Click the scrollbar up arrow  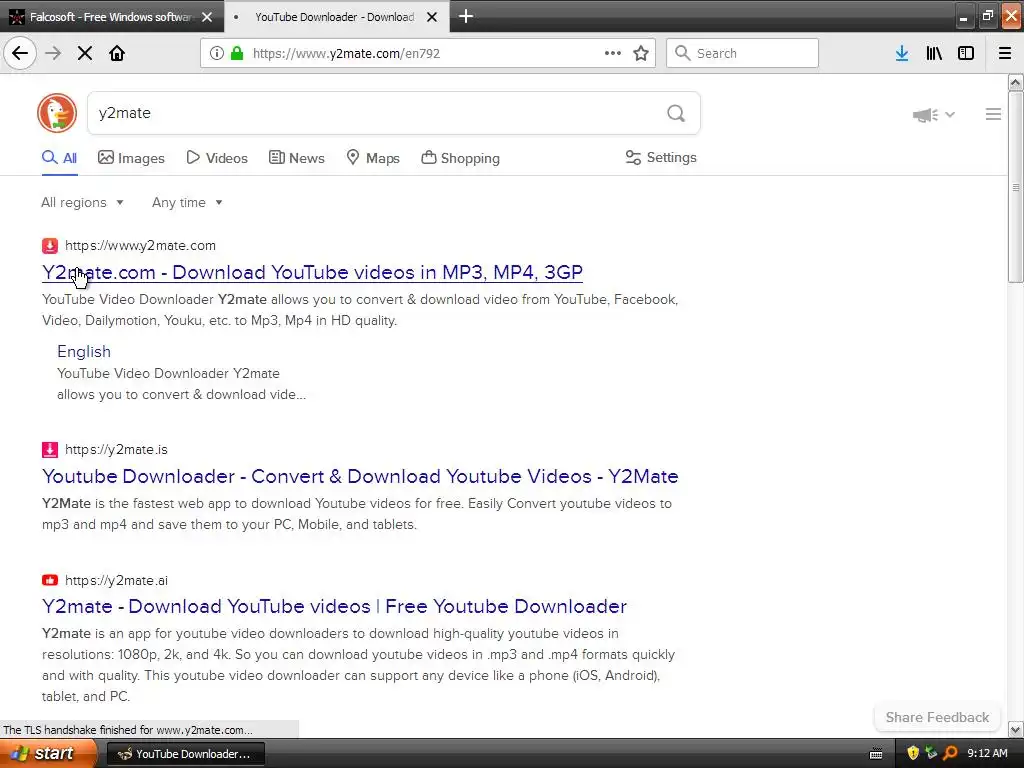coord(1015,82)
